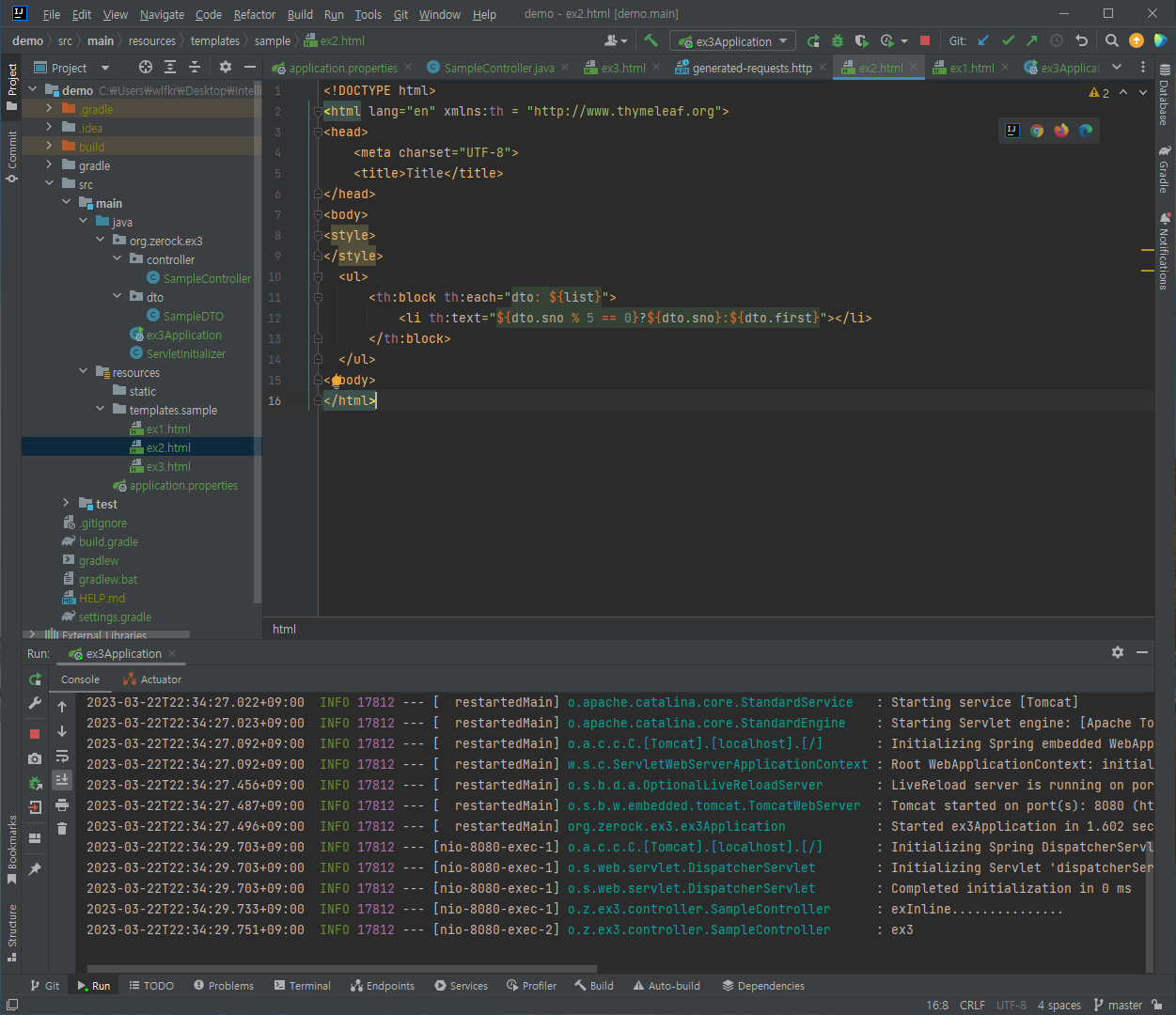Open Search Everywhere magnifier
This screenshot has height=1015, width=1176.
1112,40
